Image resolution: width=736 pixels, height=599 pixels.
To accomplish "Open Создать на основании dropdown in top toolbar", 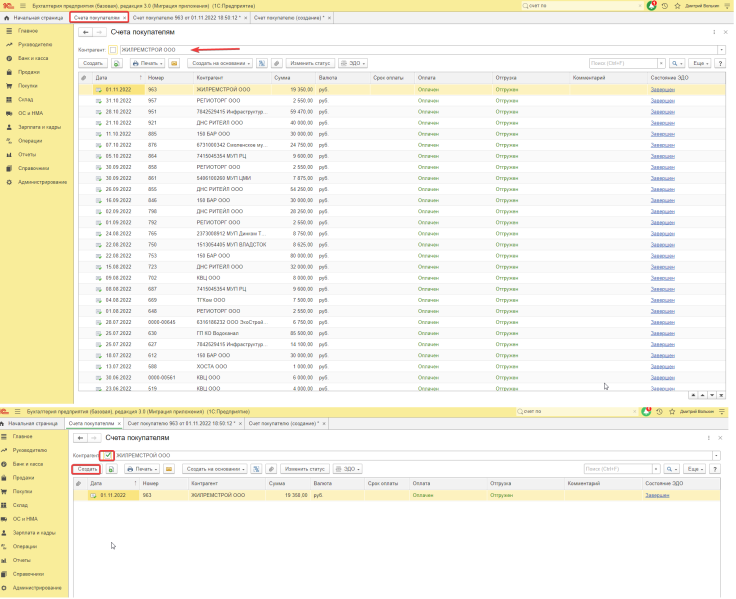I will click(x=220, y=63).
